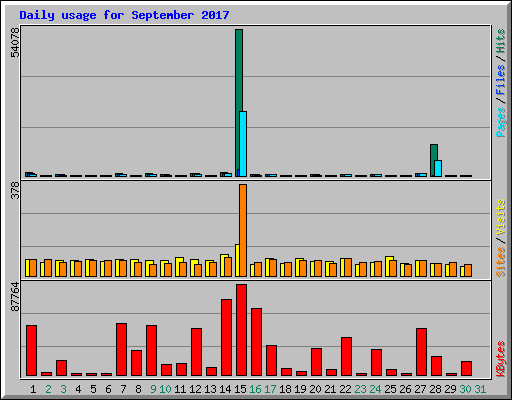Screen dimensions: 512x400
Task: Click the red KBytes bar for day 20
Action: [x=316, y=362]
